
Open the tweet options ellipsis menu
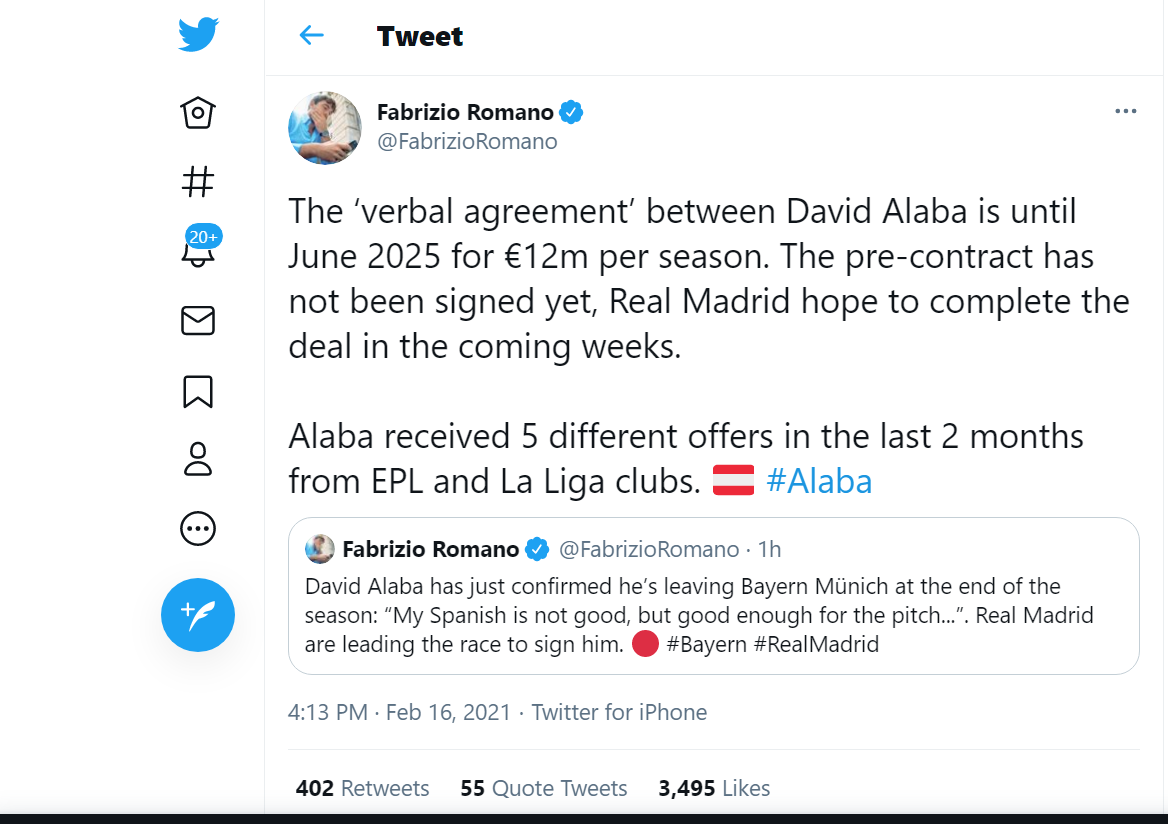pyautogui.click(x=1125, y=110)
